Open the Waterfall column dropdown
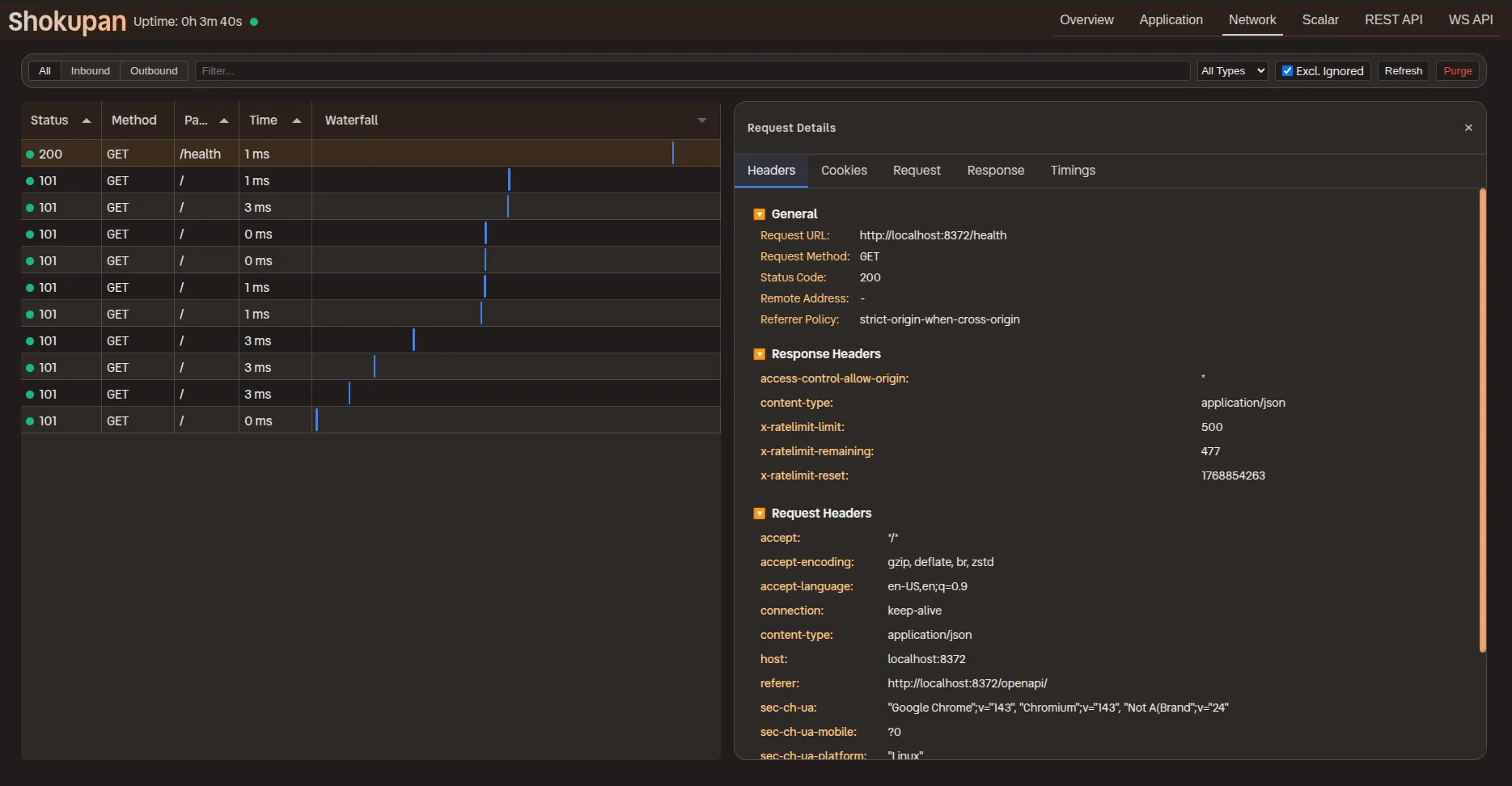1512x786 pixels. (x=701, y=120)
